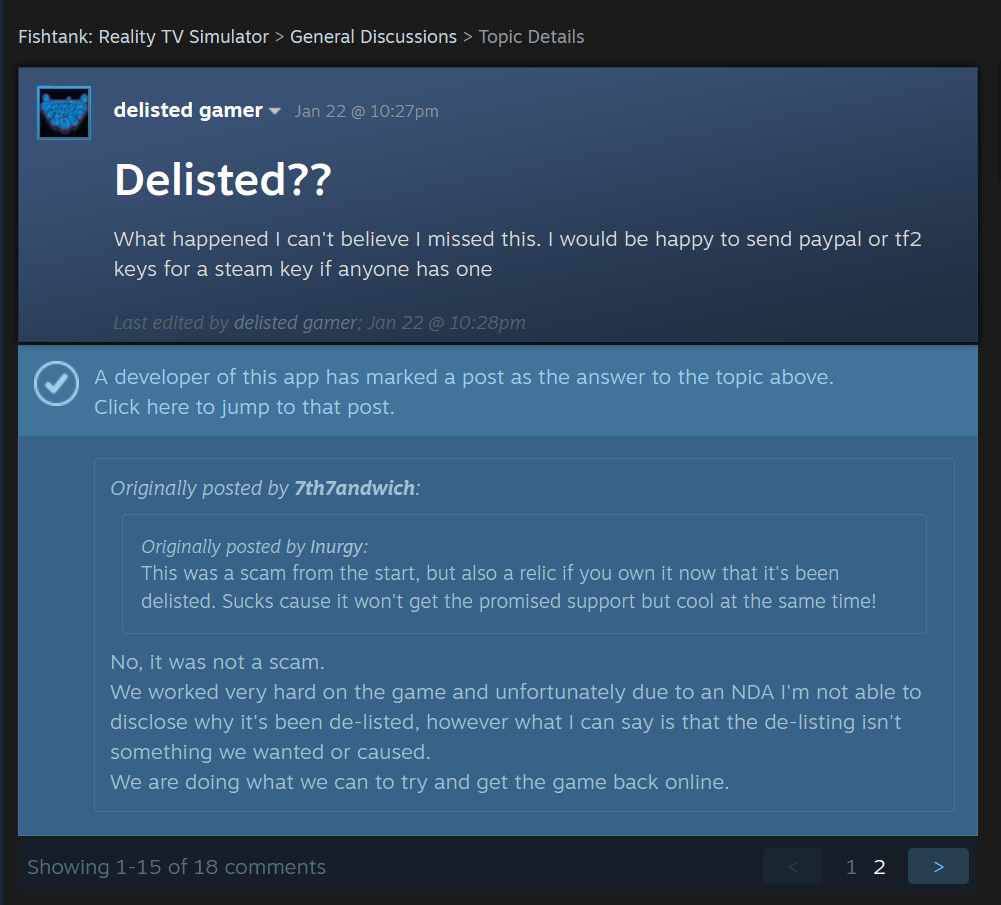Jump to the marked answer post
Image resolution: width=1001 pixels, height=905 pixels.
[x=244, y=407]
